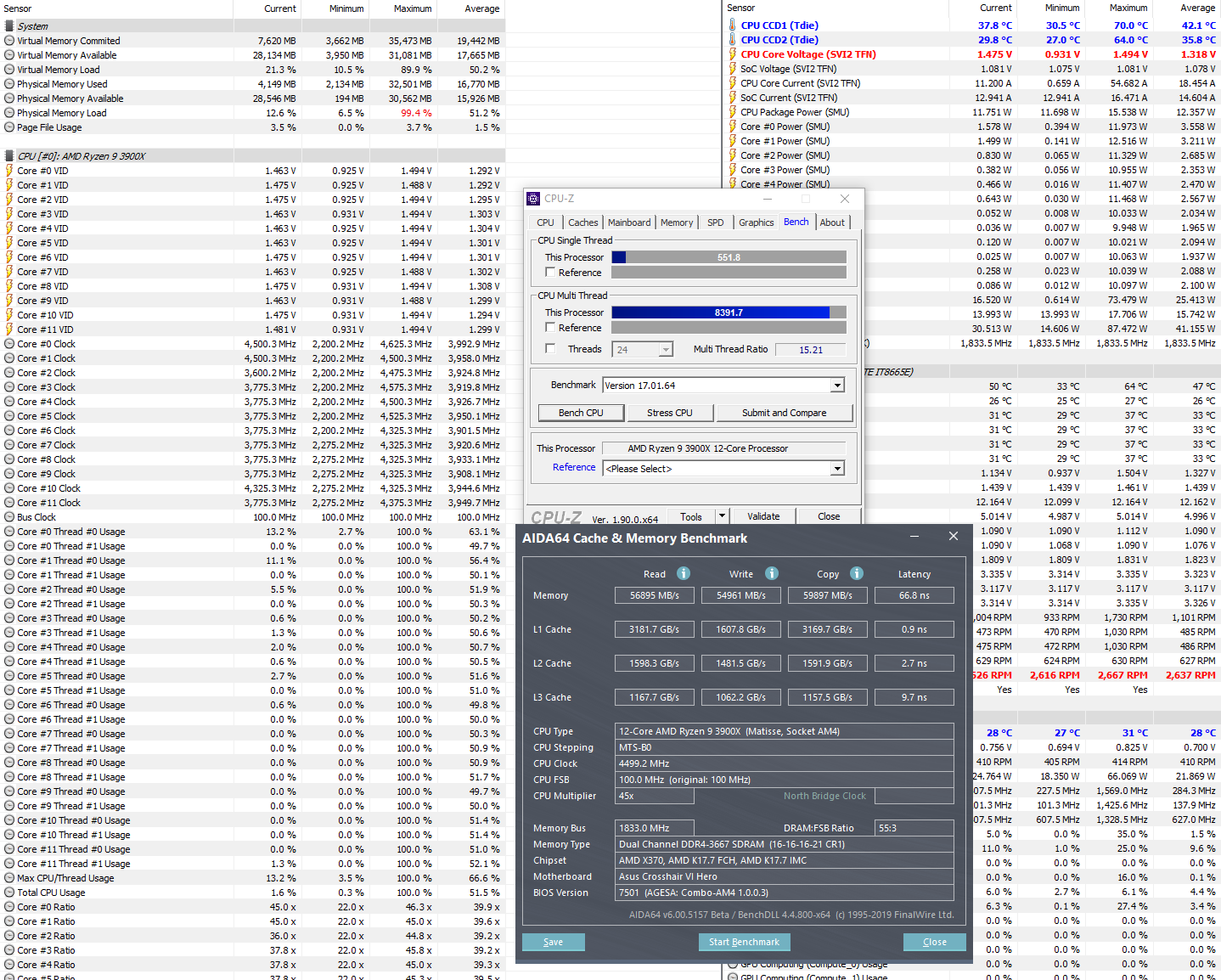1221x980 pixels.
Task: Click the Tools button in CPU-Z
Action: (691, 516)
